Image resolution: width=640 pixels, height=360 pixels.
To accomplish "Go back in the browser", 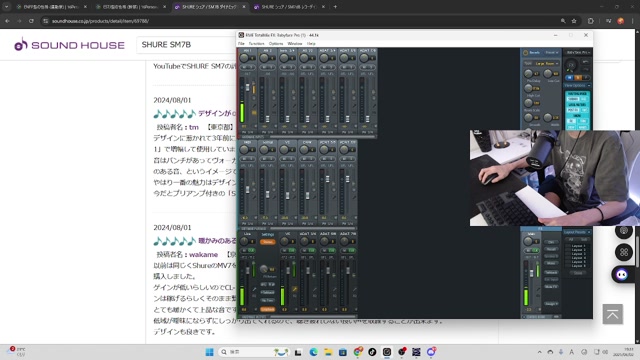I will click(7, 21).
